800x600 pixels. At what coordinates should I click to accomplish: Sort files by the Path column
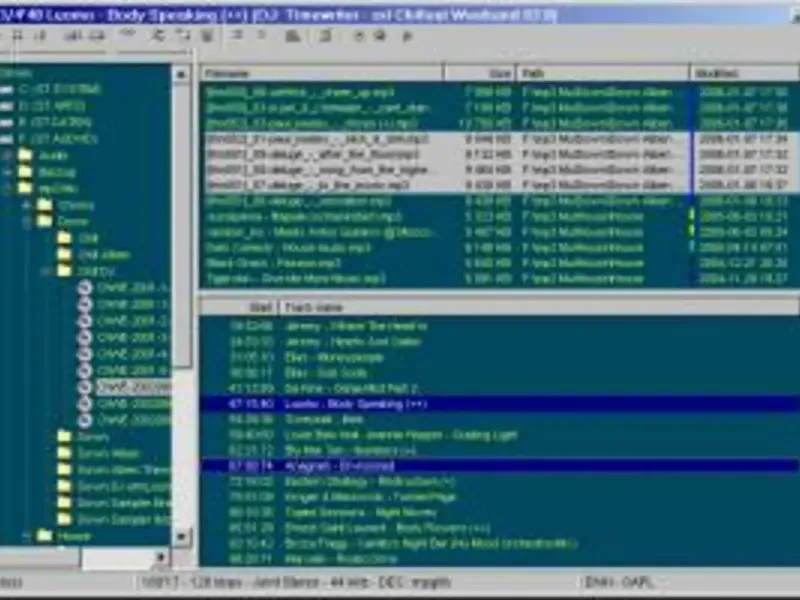603,73
